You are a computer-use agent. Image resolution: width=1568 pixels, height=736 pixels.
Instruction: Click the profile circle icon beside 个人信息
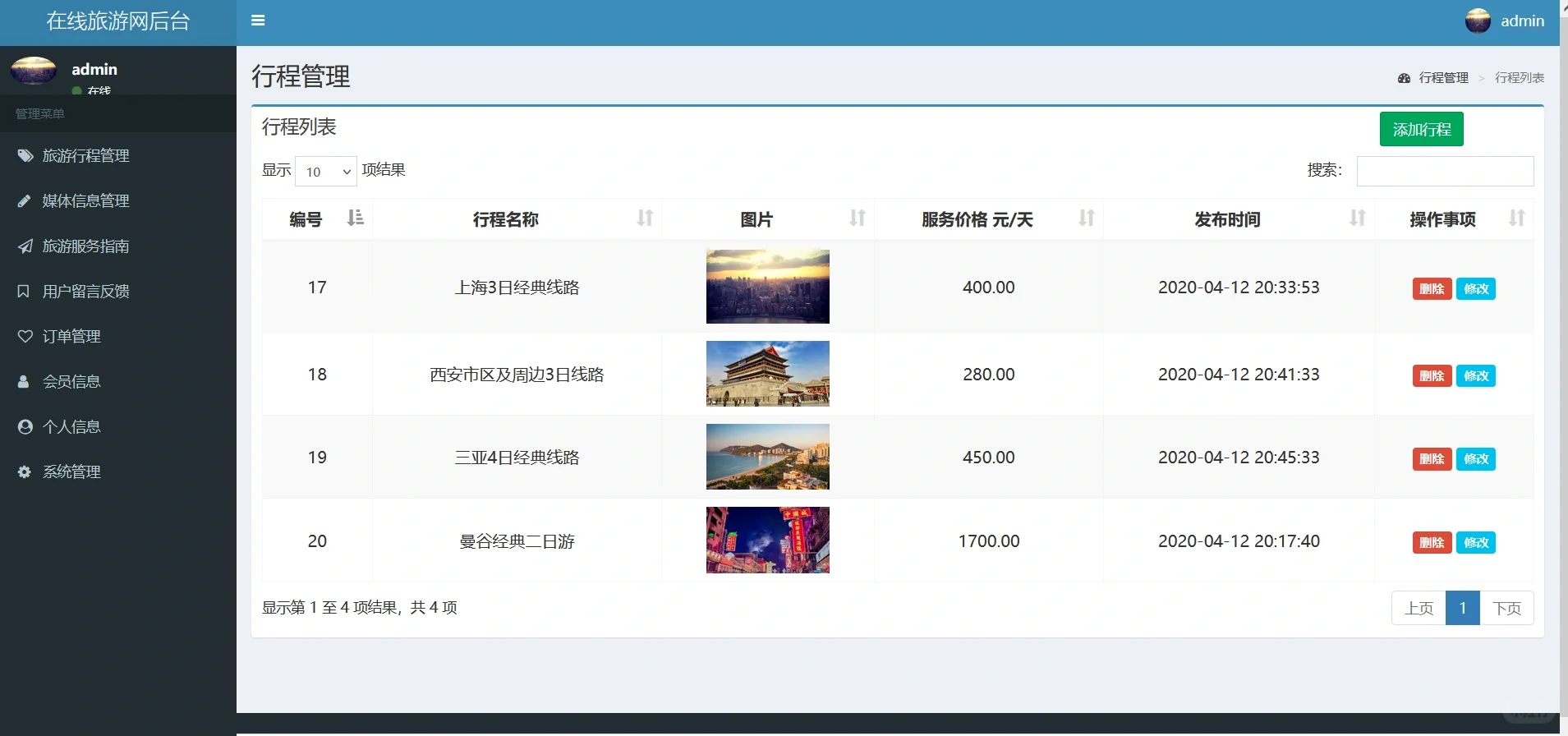[25, 426]
